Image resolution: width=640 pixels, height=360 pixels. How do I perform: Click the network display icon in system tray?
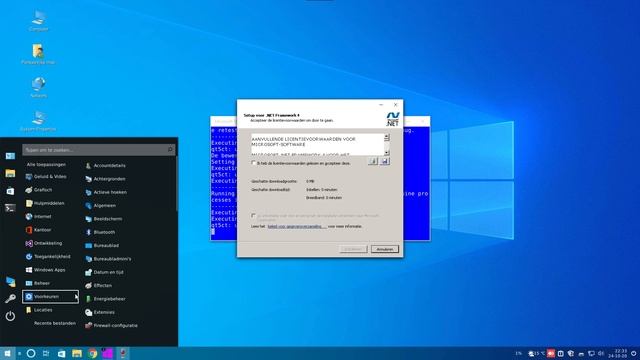click(591, 353)
